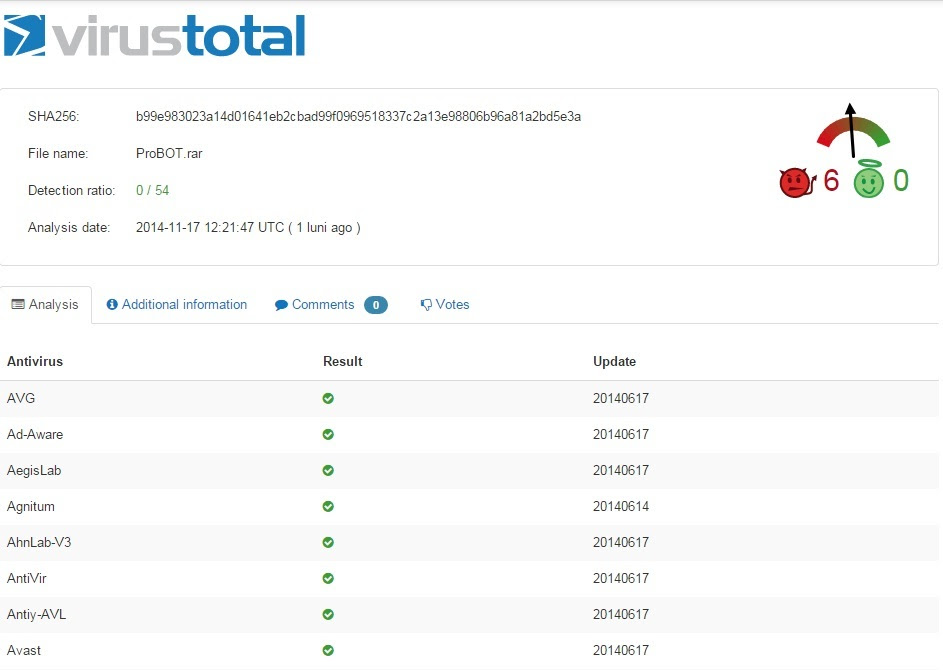Click the file name ProBOT.rar

[x=169, y=153]
